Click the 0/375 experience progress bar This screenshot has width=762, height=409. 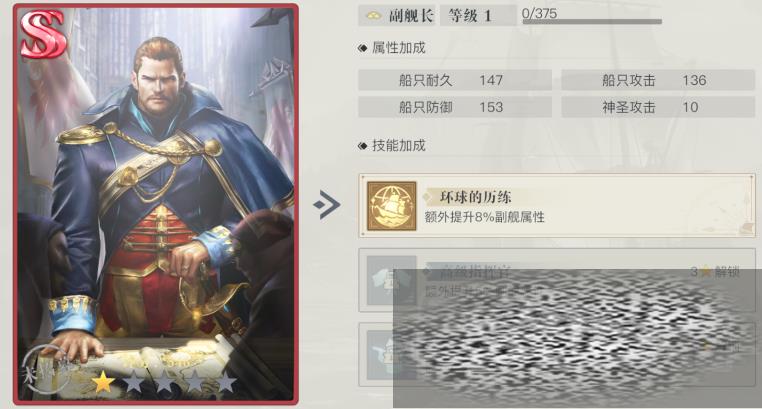click(x=591, y=21)
